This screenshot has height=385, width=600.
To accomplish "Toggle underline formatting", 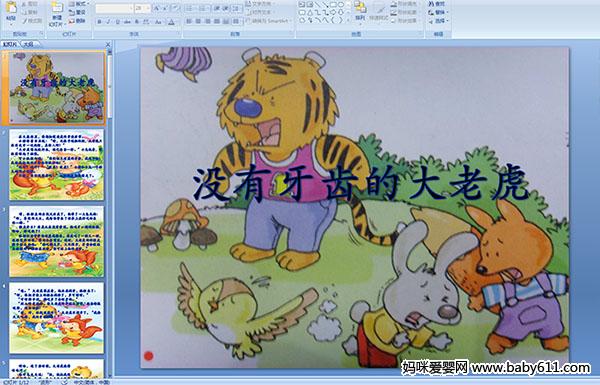I will coord(117,22).
